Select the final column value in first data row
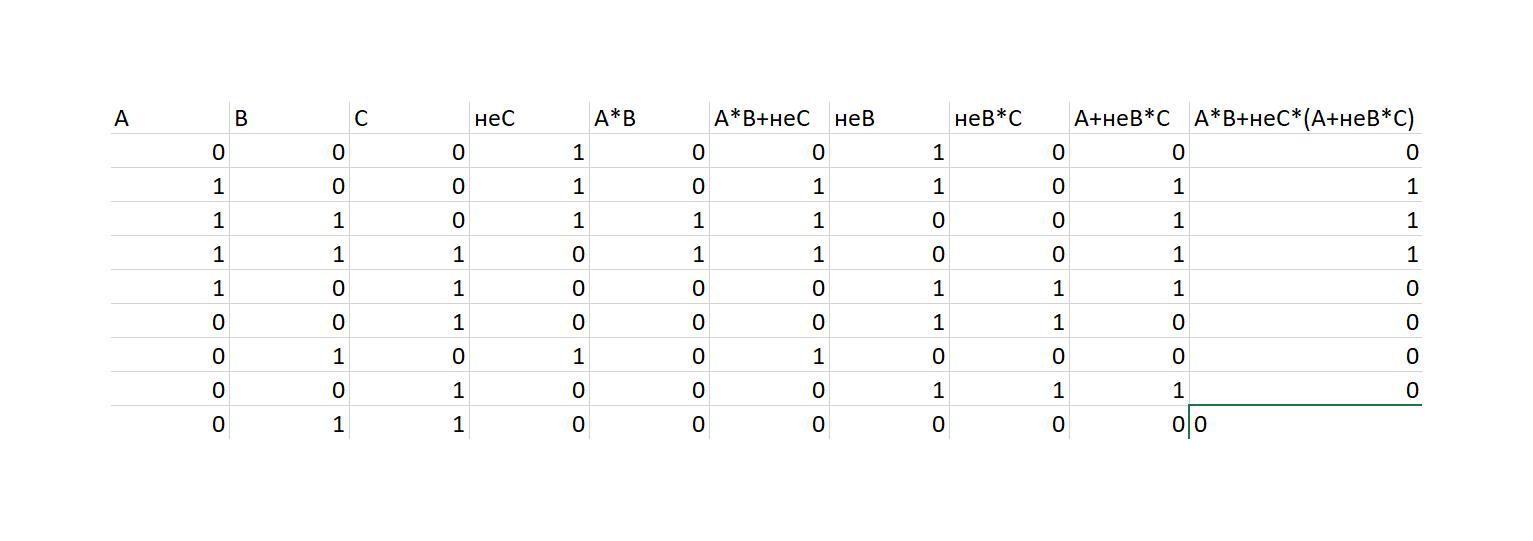This screenshot has height=541, width=1533. click(1305, 152)
